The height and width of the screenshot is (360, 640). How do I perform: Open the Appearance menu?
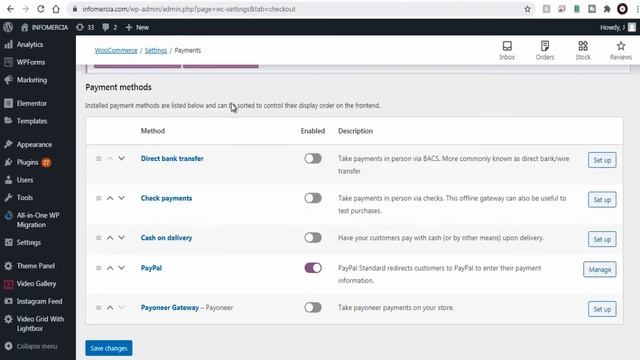click(x=34, y=144)
